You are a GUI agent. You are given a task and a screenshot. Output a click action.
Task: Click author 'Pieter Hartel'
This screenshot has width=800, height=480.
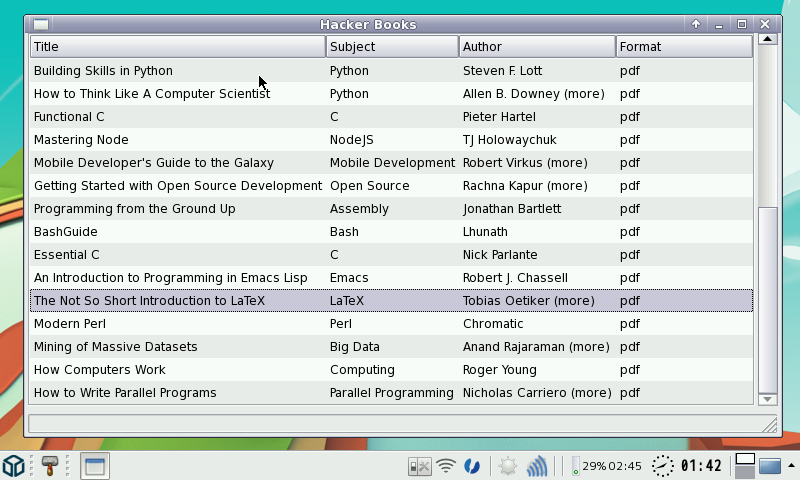click(x=499, y=117)
